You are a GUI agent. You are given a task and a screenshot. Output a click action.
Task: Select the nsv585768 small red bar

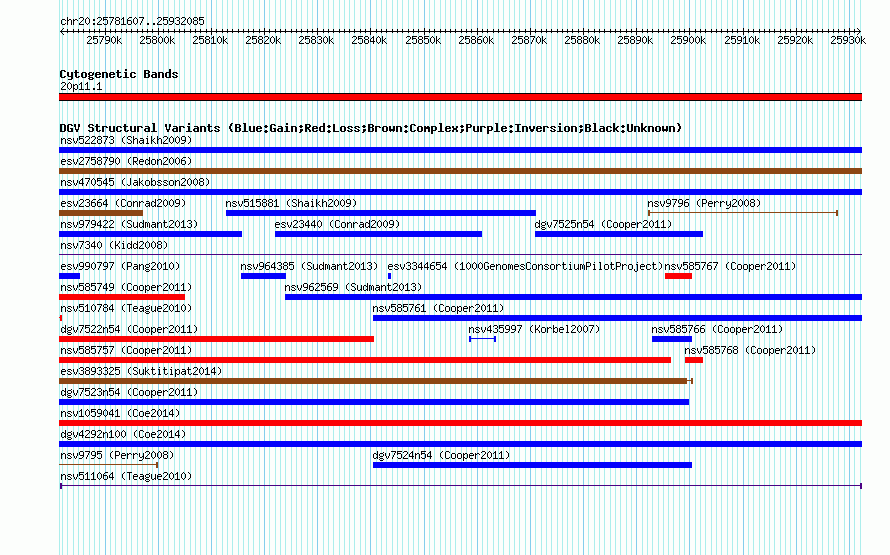tap(694, 360)
